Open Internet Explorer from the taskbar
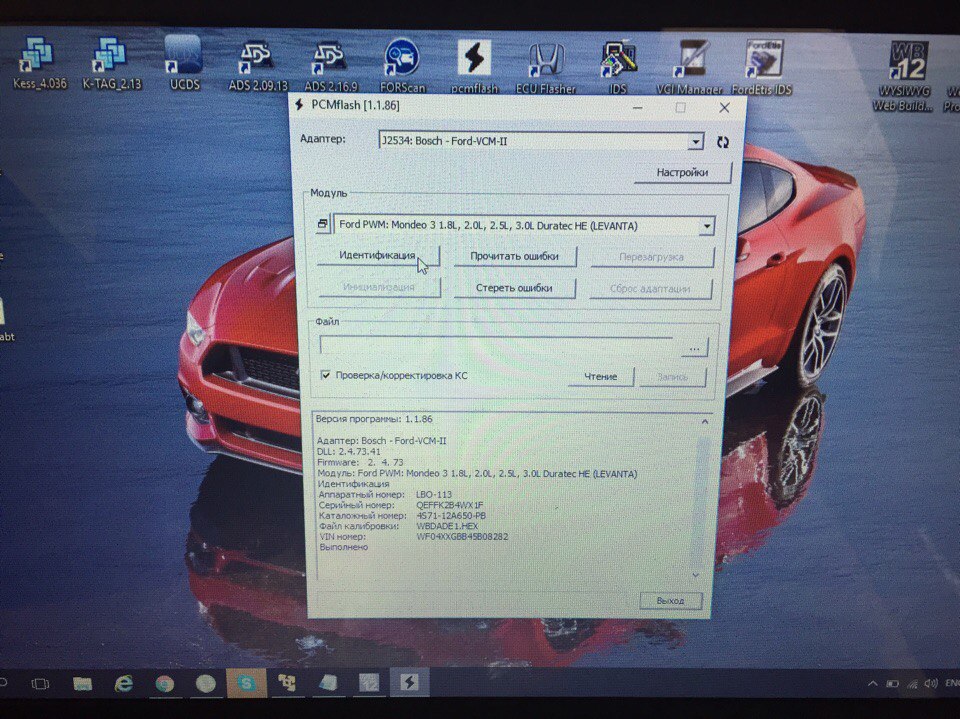This screenshot has width=960, height=719. click(124, 683)
